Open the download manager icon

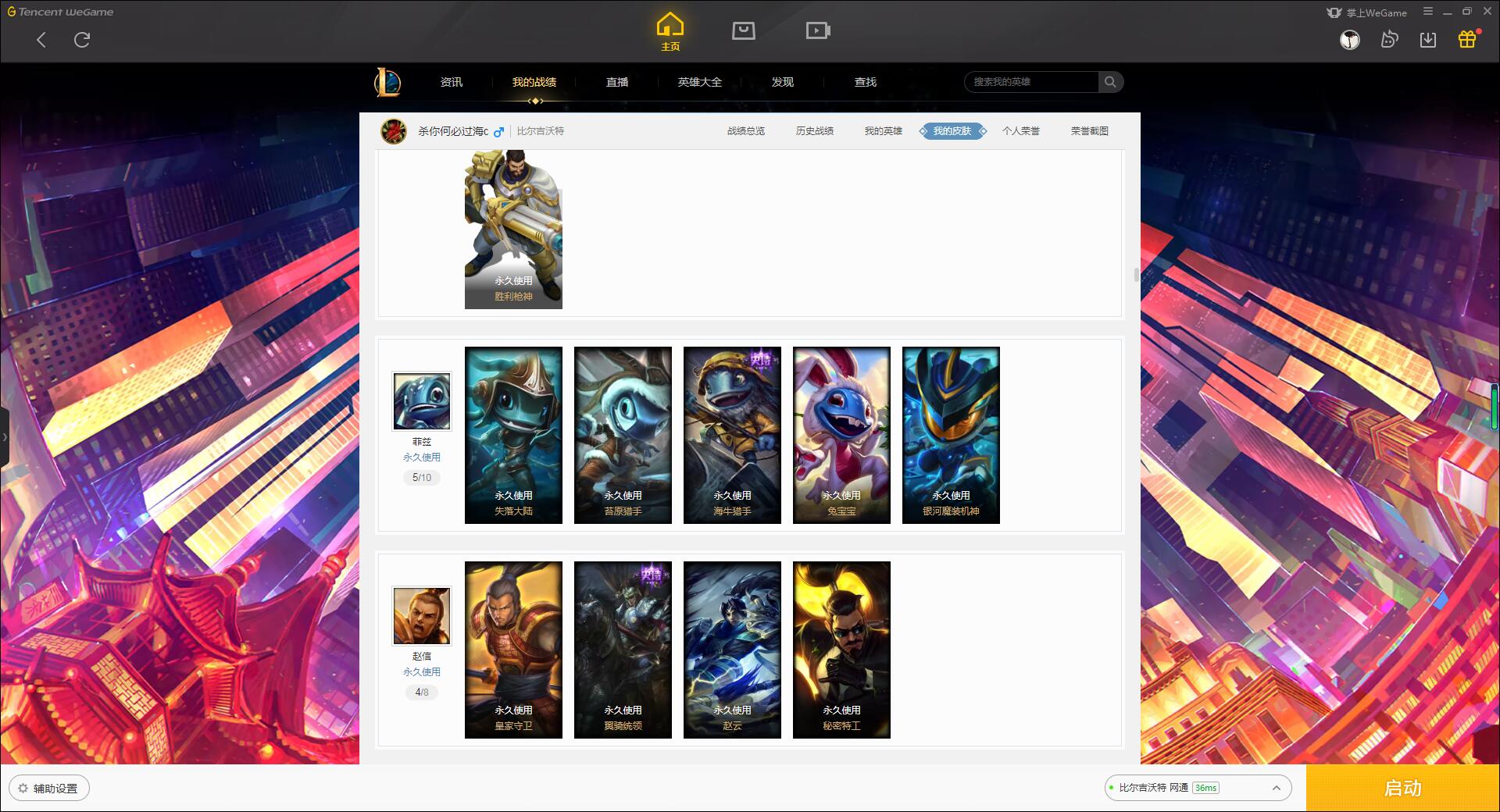pyautogui.click(x=1428, y=40)
